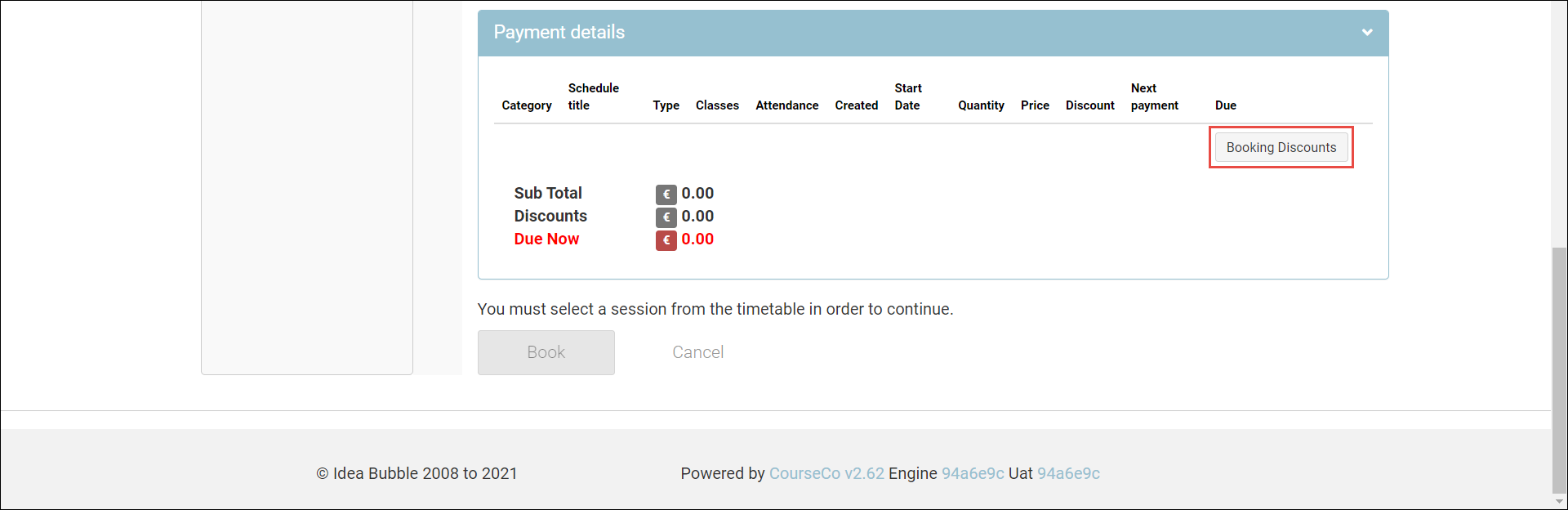Image resolution: width=1568 pixels, height=510 pixels.
Task: Click the red Due Now euro icon
Action: [666, 240]
